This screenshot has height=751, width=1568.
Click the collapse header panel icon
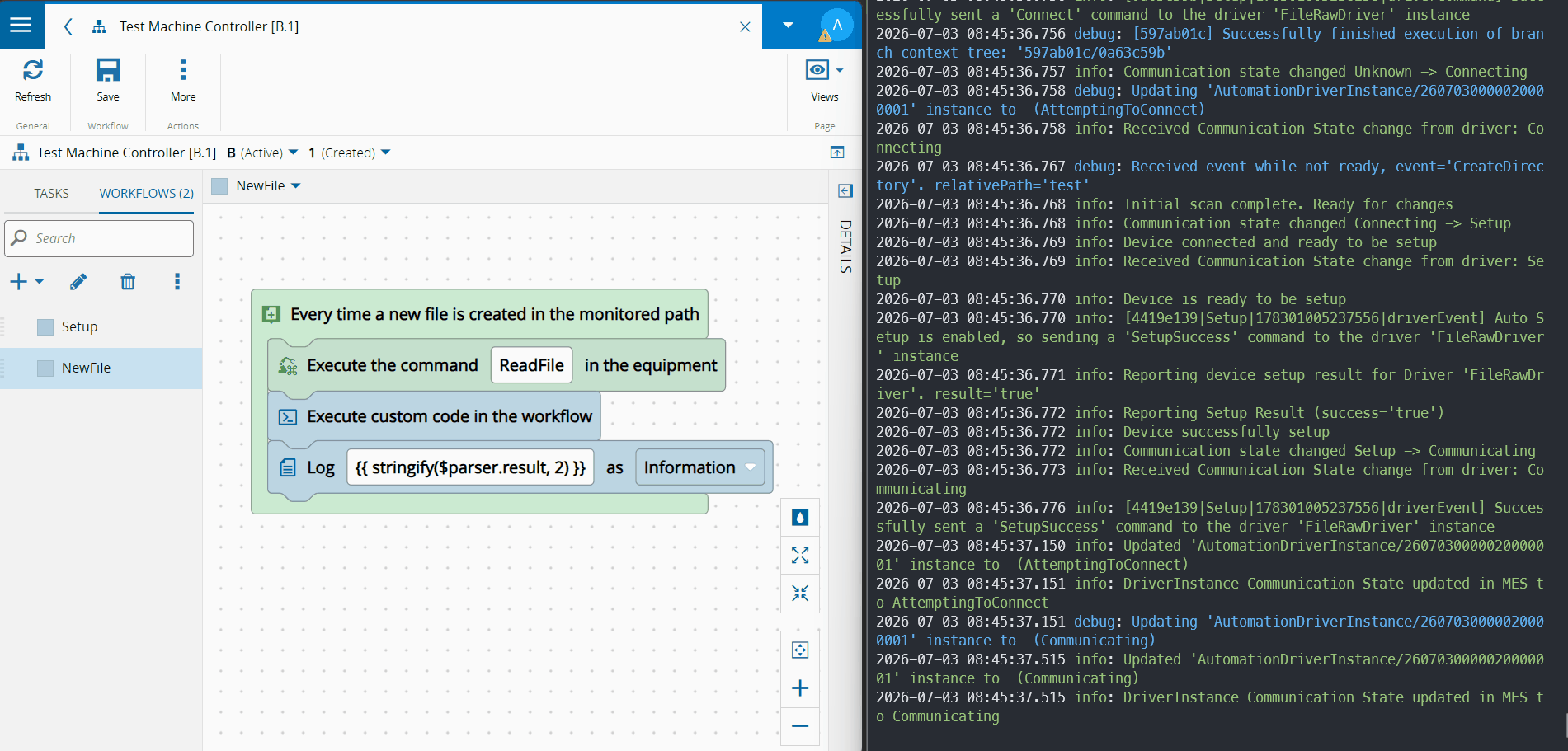[x=837, y=153]
